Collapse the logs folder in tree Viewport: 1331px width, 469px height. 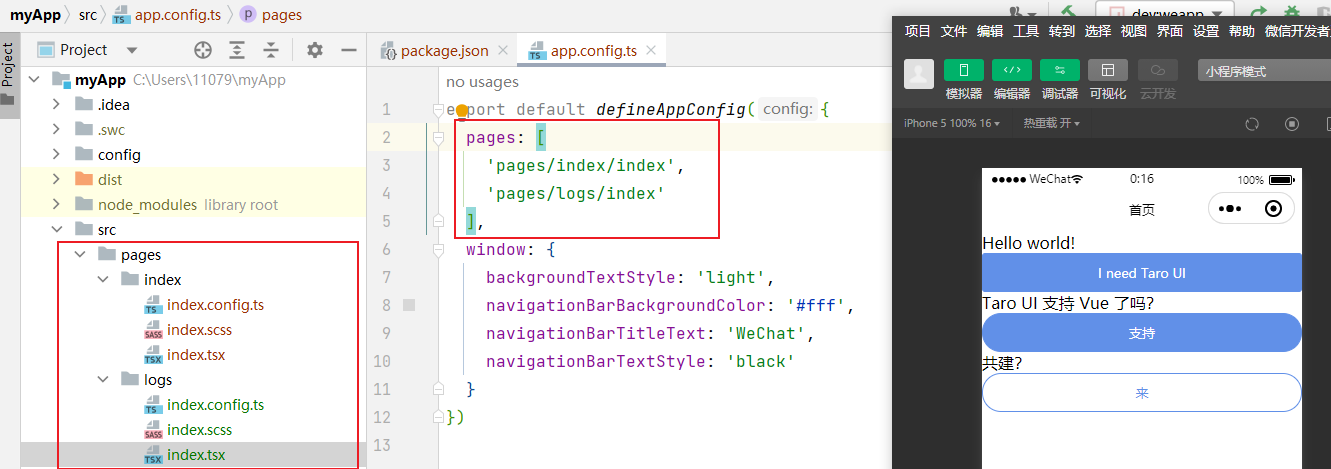point(103,380)
